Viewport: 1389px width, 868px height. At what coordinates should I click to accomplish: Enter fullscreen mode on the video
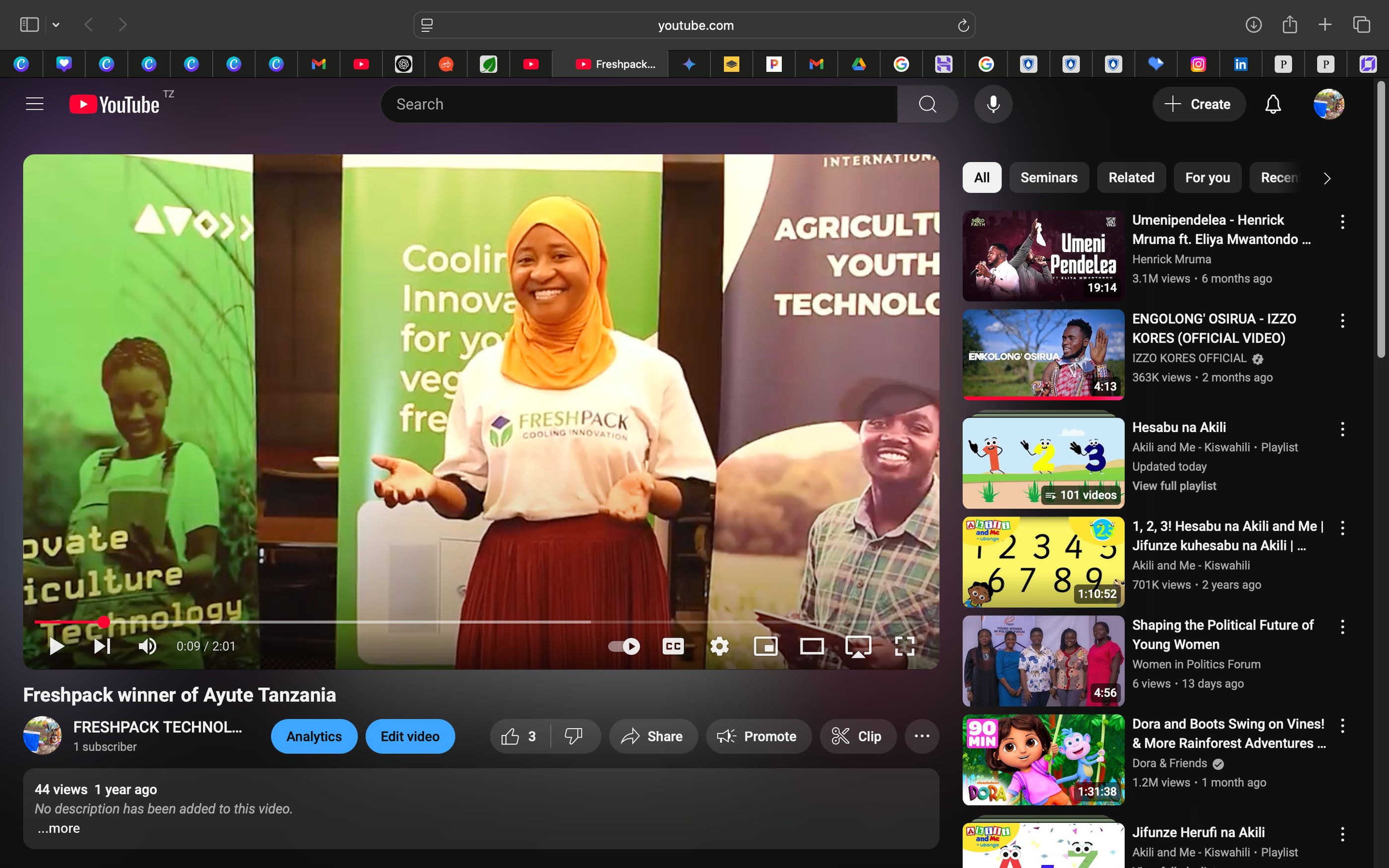904,646
